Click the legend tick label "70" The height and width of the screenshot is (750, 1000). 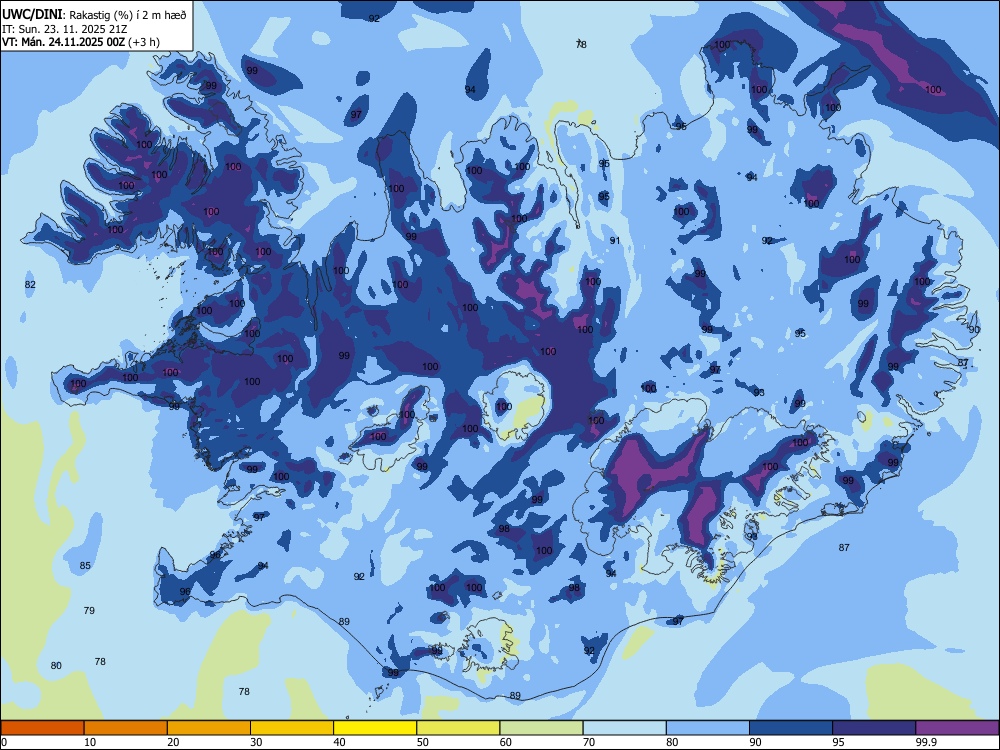[x=589, y=742]
